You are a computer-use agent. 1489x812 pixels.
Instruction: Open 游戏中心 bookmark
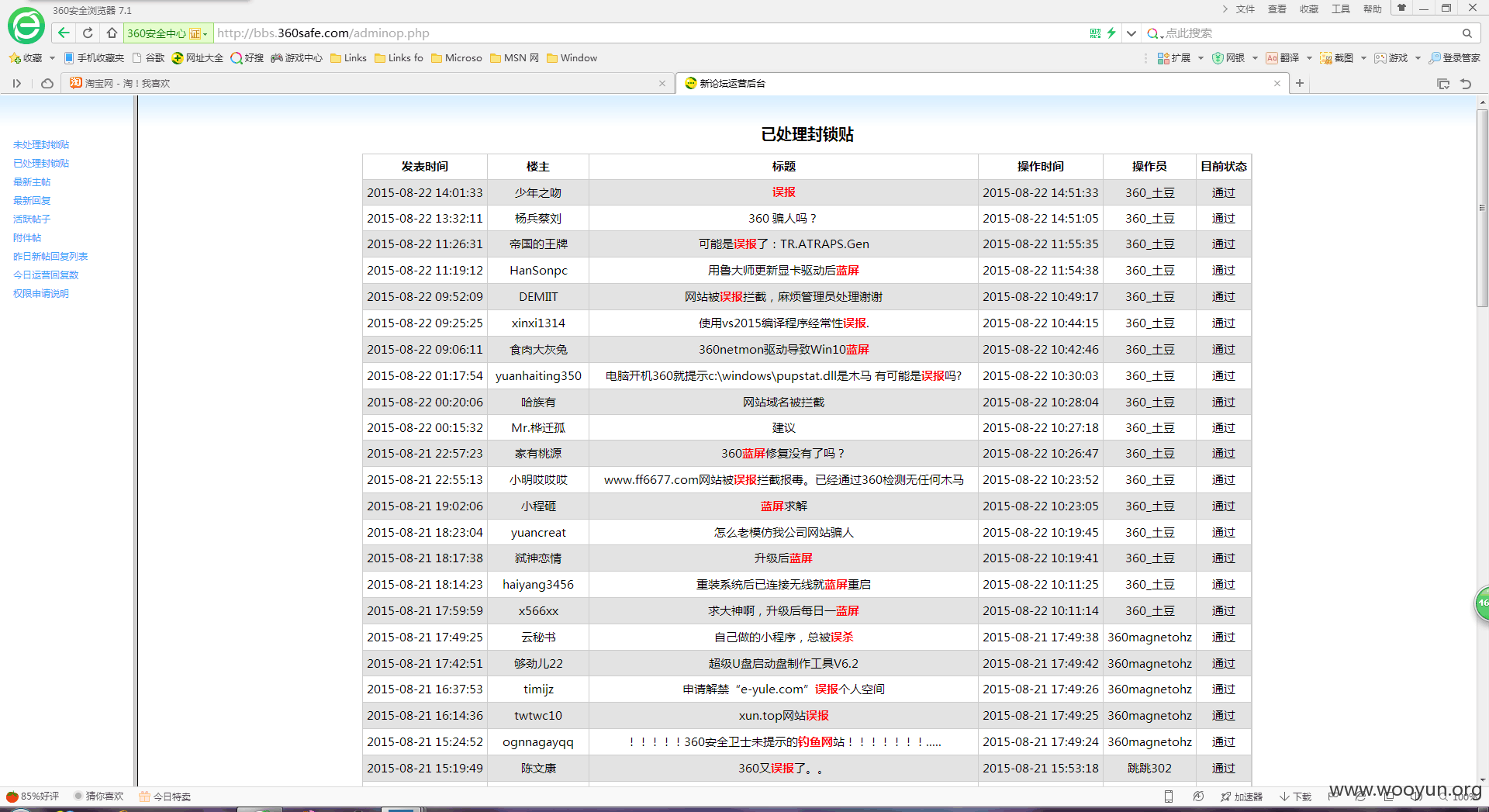(296, 58)
